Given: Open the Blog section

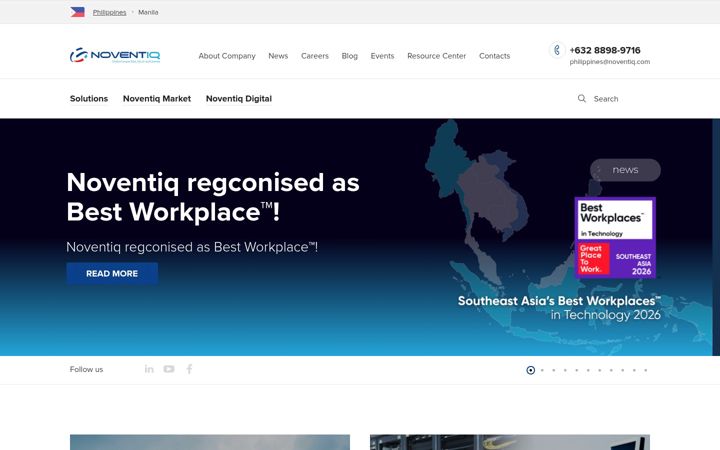Looking at the screenshot, I should (349, 56).
